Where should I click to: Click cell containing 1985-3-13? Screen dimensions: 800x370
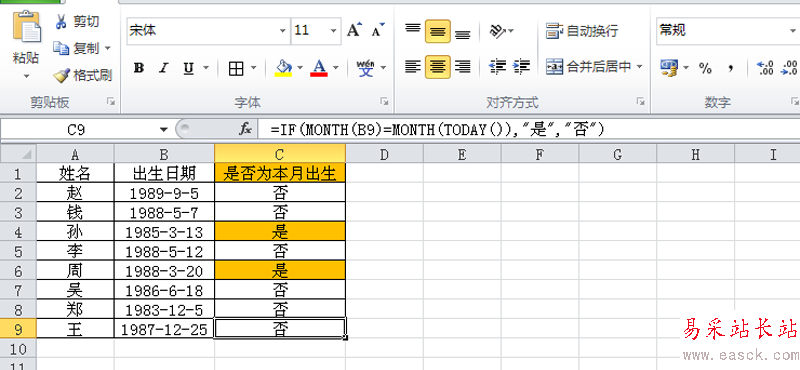164,232
